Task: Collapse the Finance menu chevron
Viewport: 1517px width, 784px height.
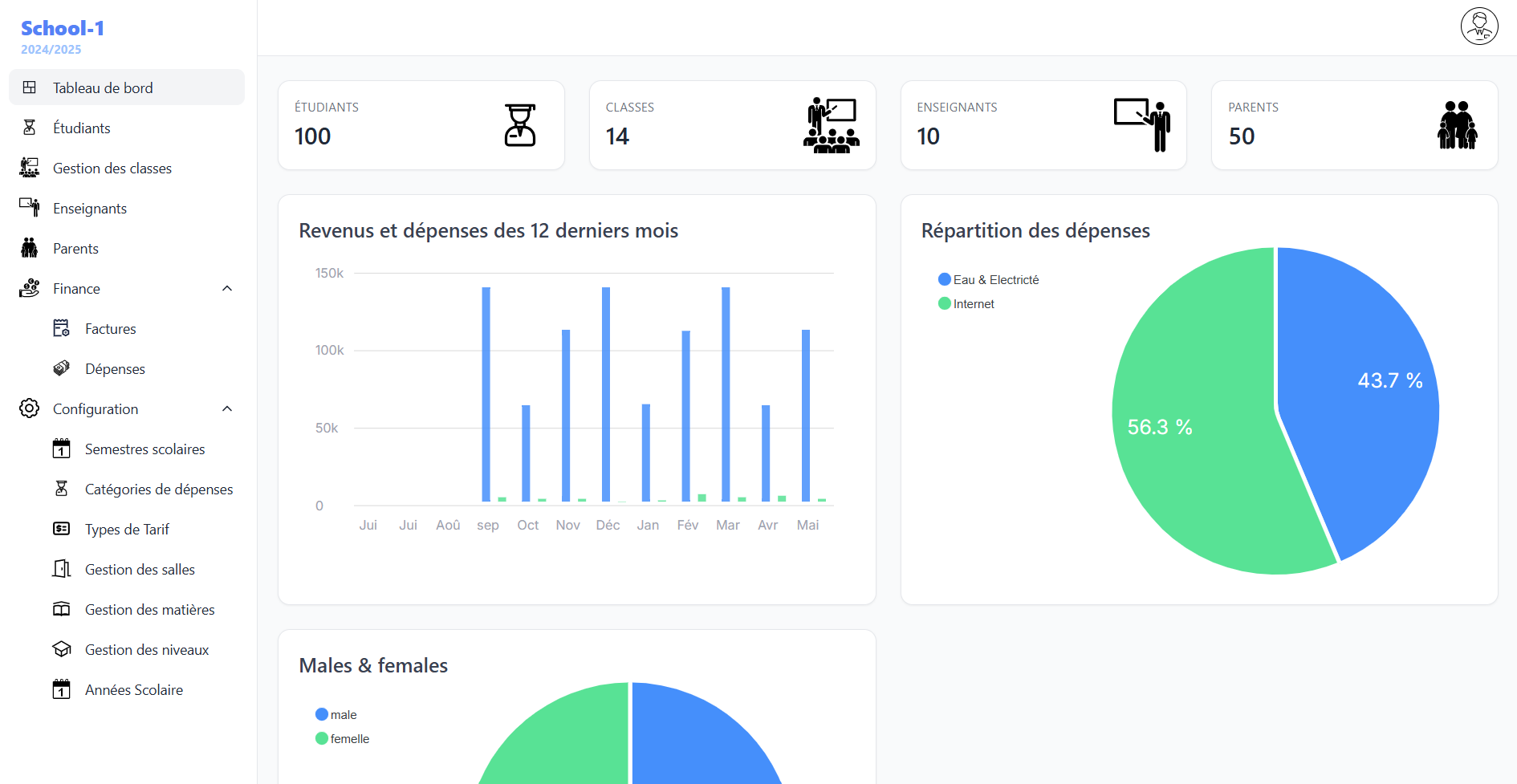Action: click(x=227, y=288)
